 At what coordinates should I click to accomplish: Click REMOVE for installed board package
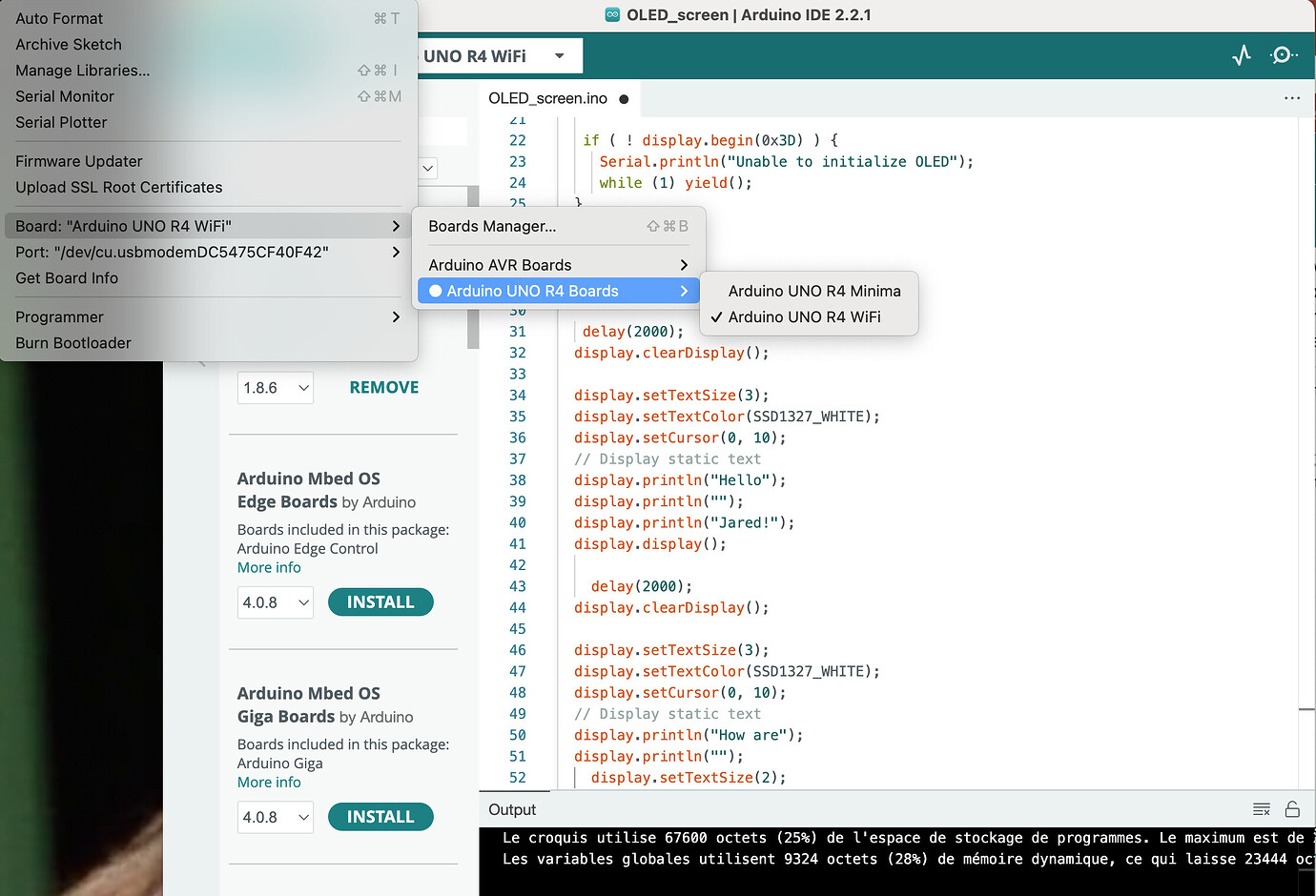point(383,387)
